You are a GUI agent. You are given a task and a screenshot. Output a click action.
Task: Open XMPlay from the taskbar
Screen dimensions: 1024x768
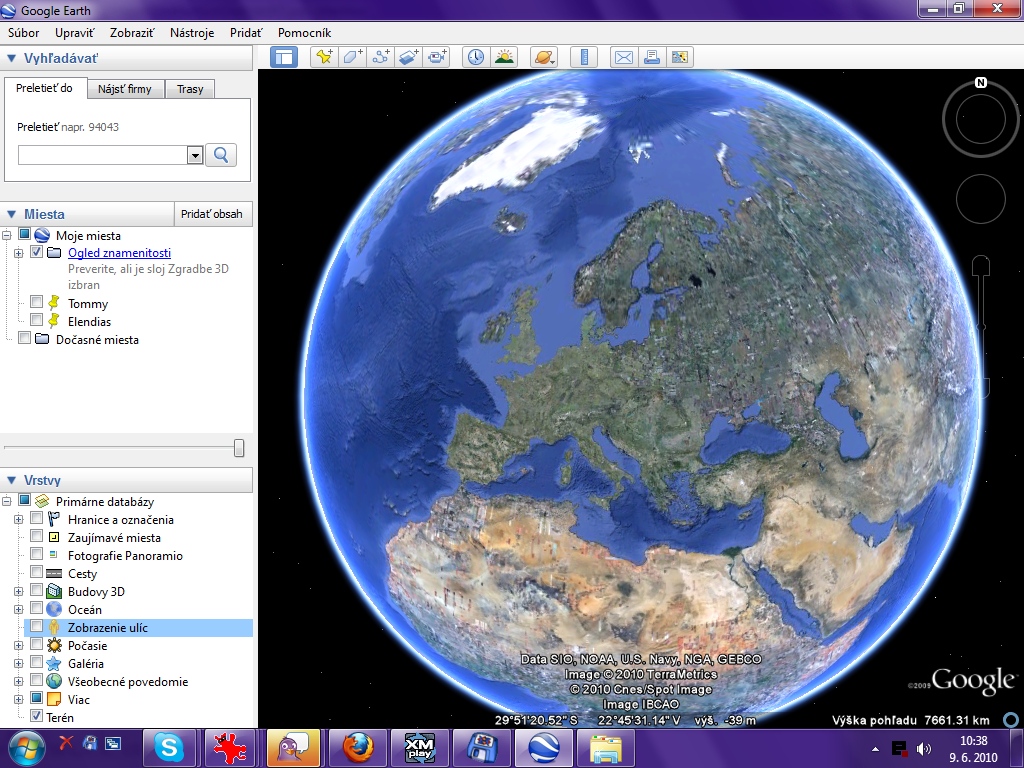(x=420, y=748)
